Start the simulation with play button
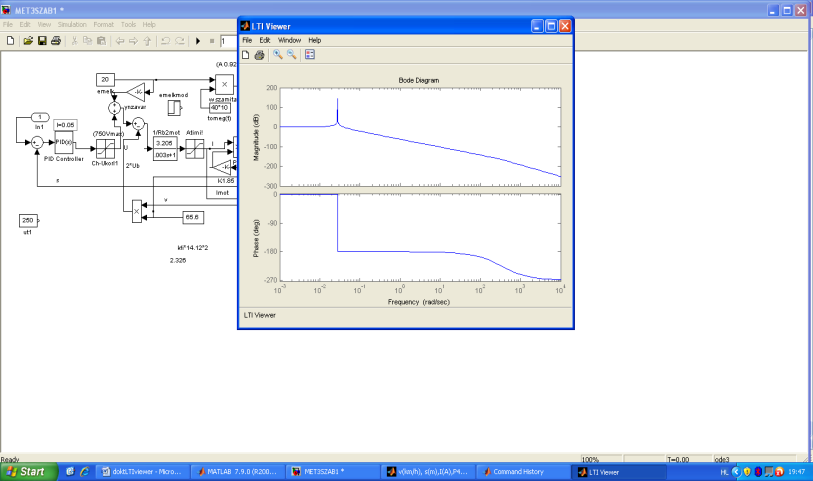The image size is (813, 481). pyautogui.click(x=198, y=41)
